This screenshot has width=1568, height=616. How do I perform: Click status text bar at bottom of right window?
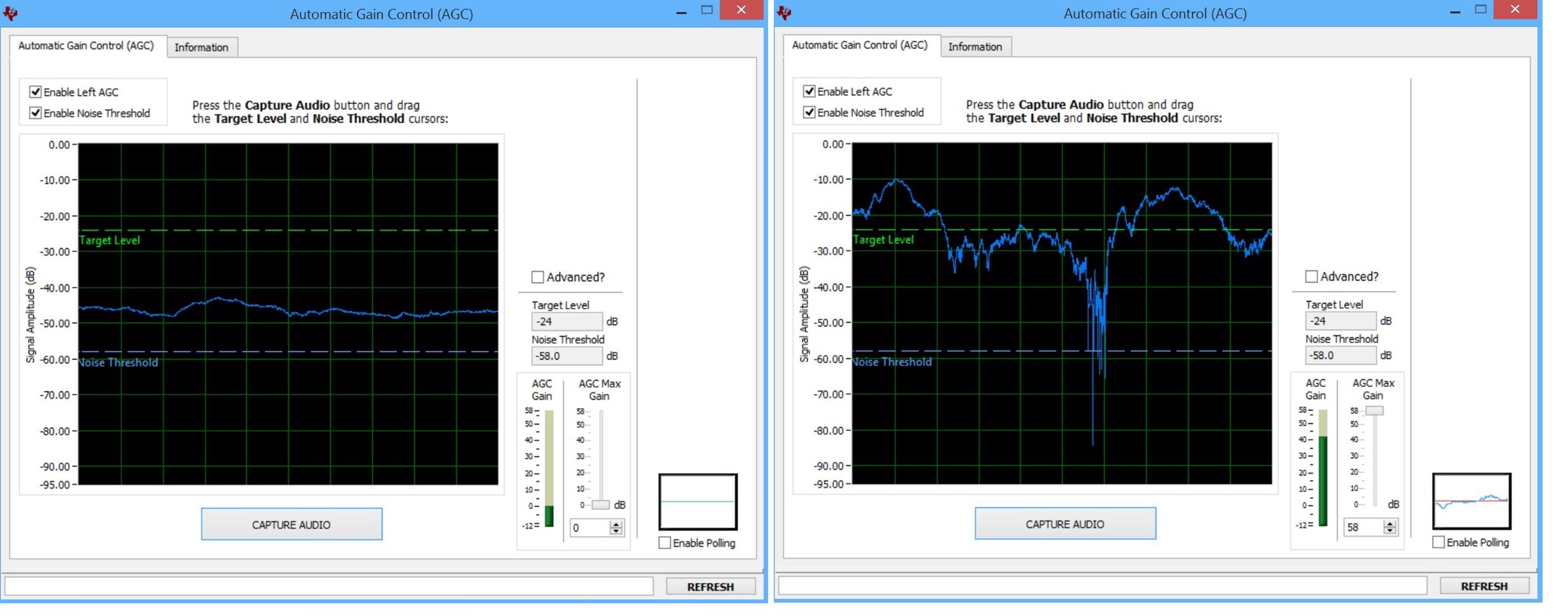pos(1103,586)
